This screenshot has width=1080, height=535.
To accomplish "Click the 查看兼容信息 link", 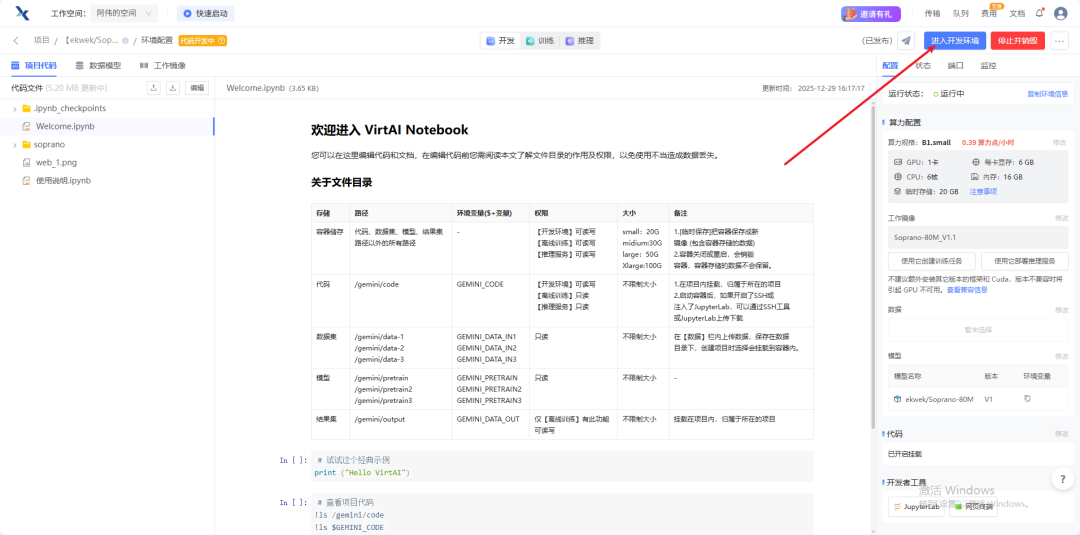I will click(967, 290).
